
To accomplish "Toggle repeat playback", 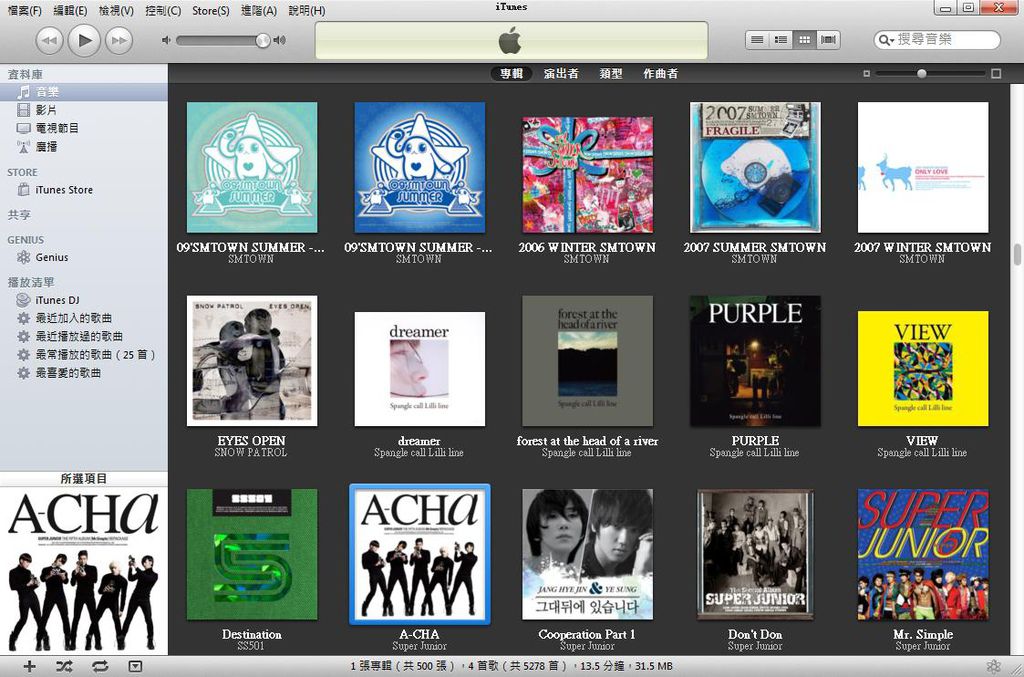I will tap(100, 667).
